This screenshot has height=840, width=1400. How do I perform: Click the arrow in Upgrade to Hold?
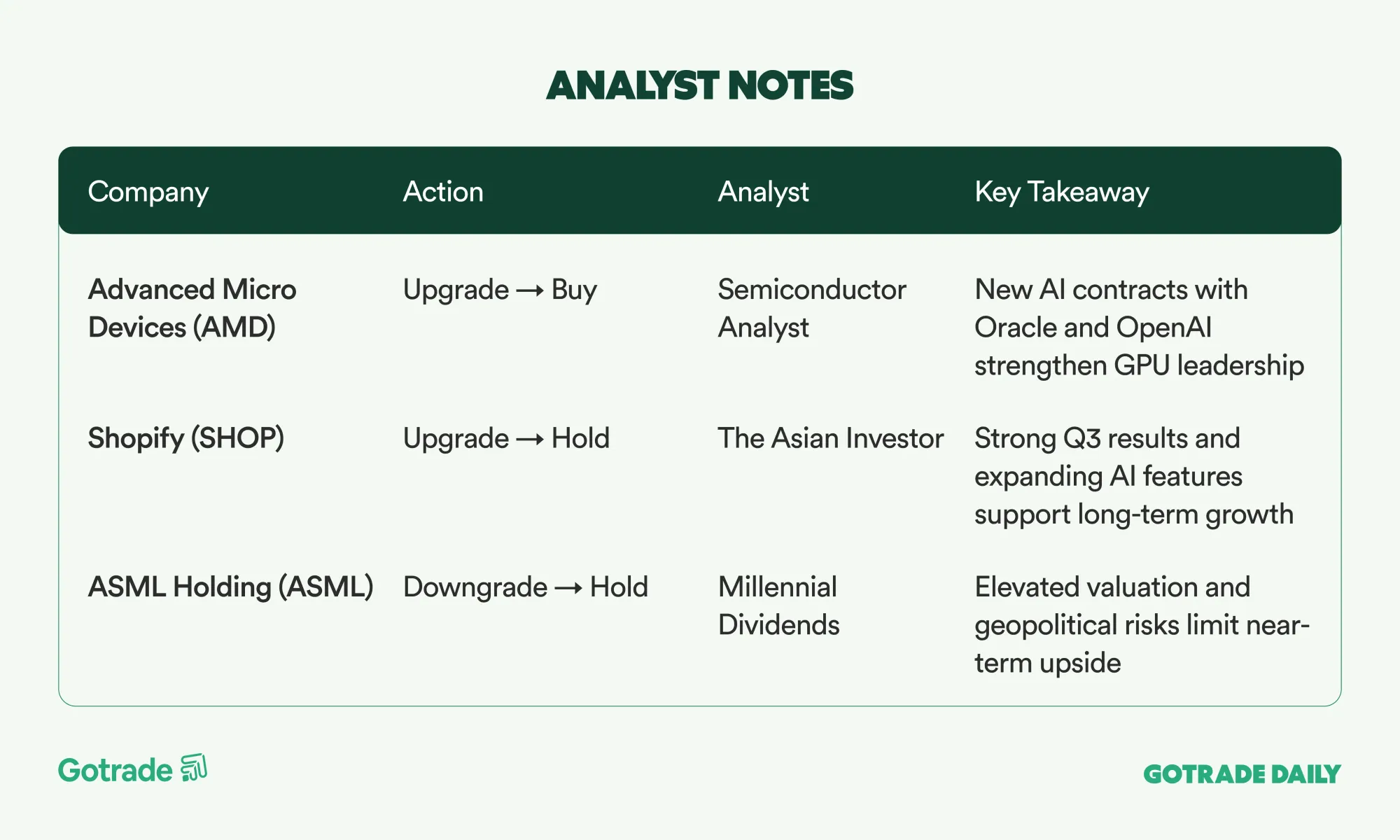[x=530, y=440]
